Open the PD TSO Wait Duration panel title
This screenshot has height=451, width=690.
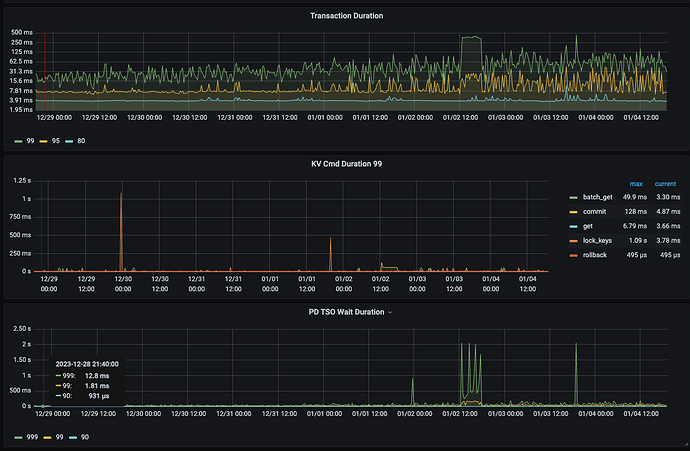346,312
